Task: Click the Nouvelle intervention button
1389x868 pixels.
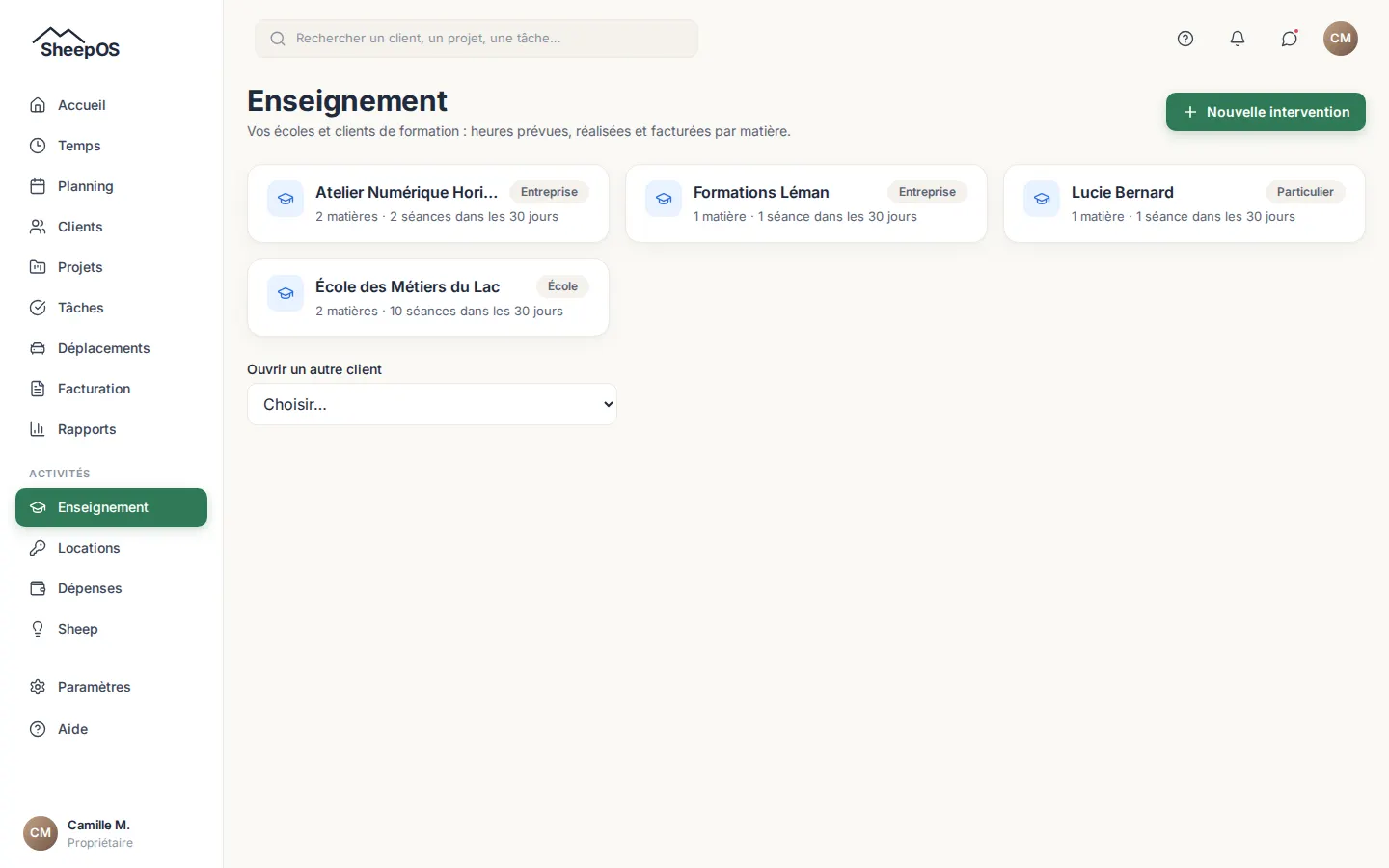Action: point(1266,112)
